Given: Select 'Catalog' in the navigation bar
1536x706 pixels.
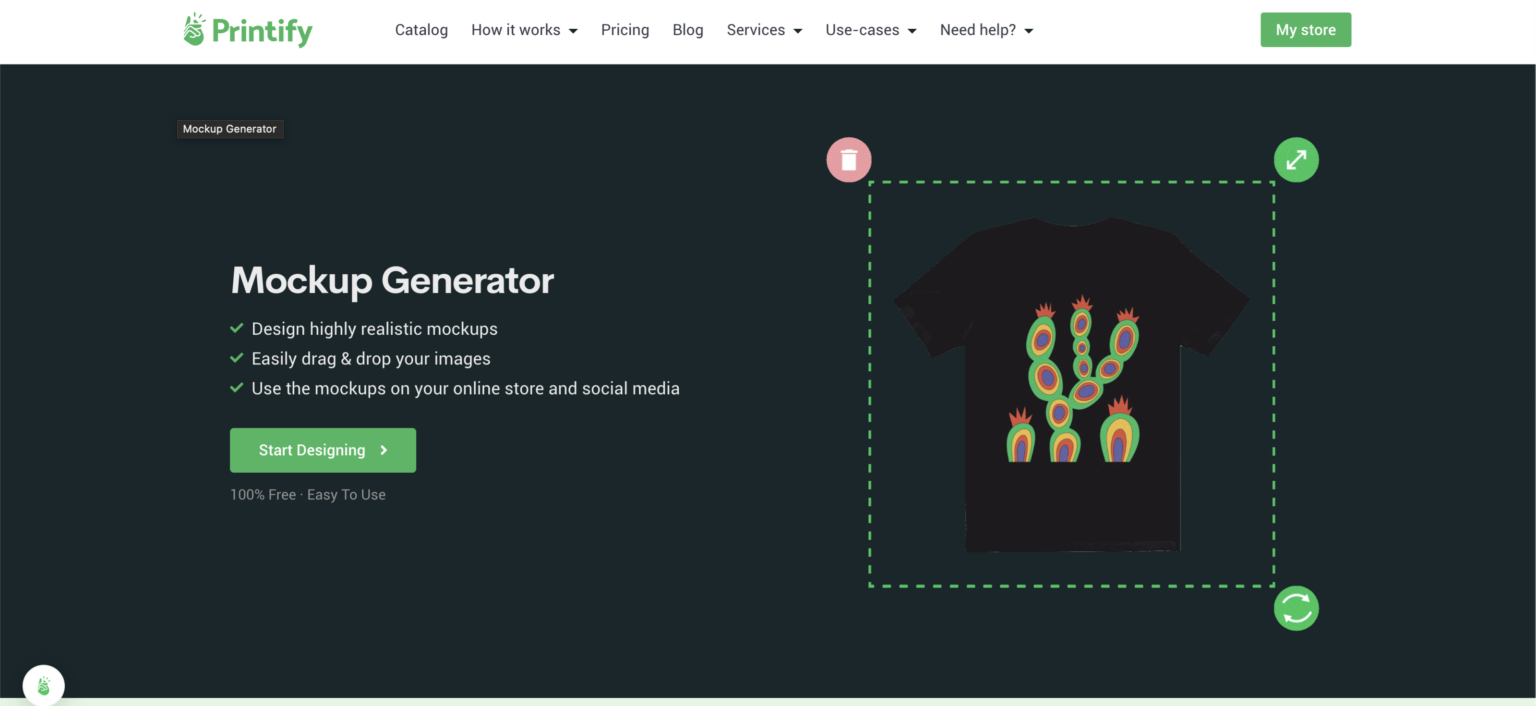Looking at the screenshot, I should [421, 30].
